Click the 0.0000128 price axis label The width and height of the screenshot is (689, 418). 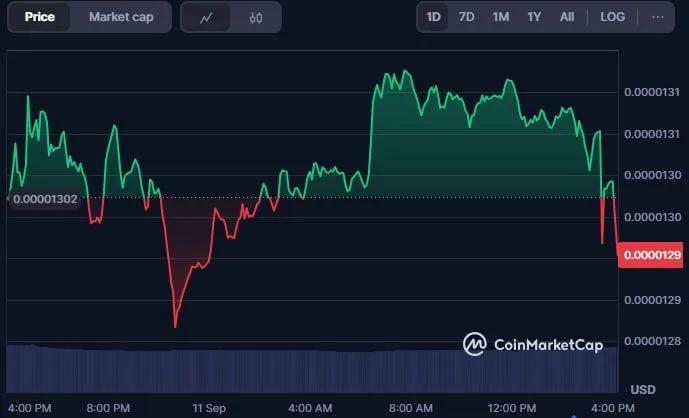pyautogui.click(x=650, y=341)
